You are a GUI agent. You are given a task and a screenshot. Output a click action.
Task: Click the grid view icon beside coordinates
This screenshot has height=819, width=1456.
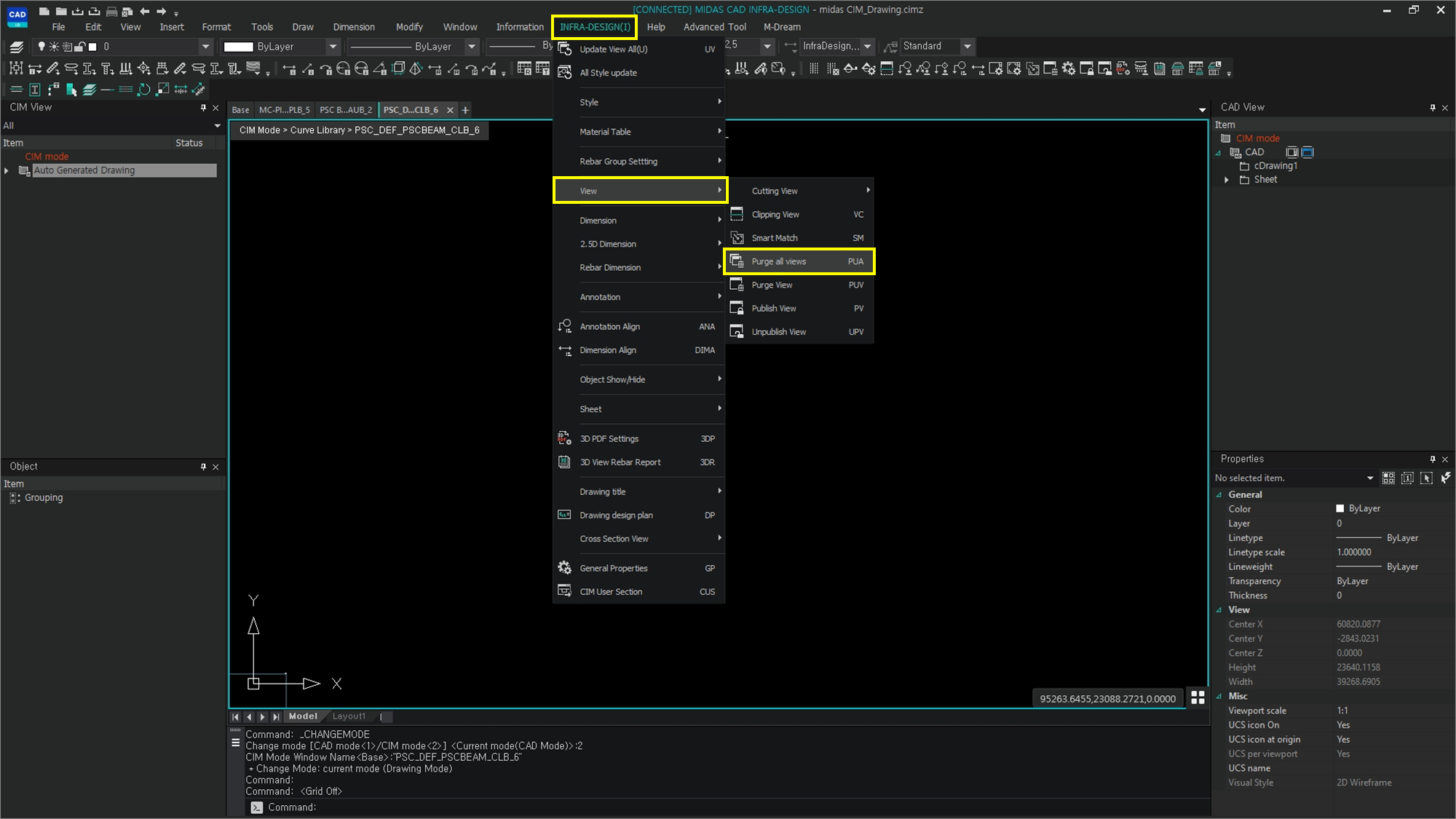[1198, 697]
